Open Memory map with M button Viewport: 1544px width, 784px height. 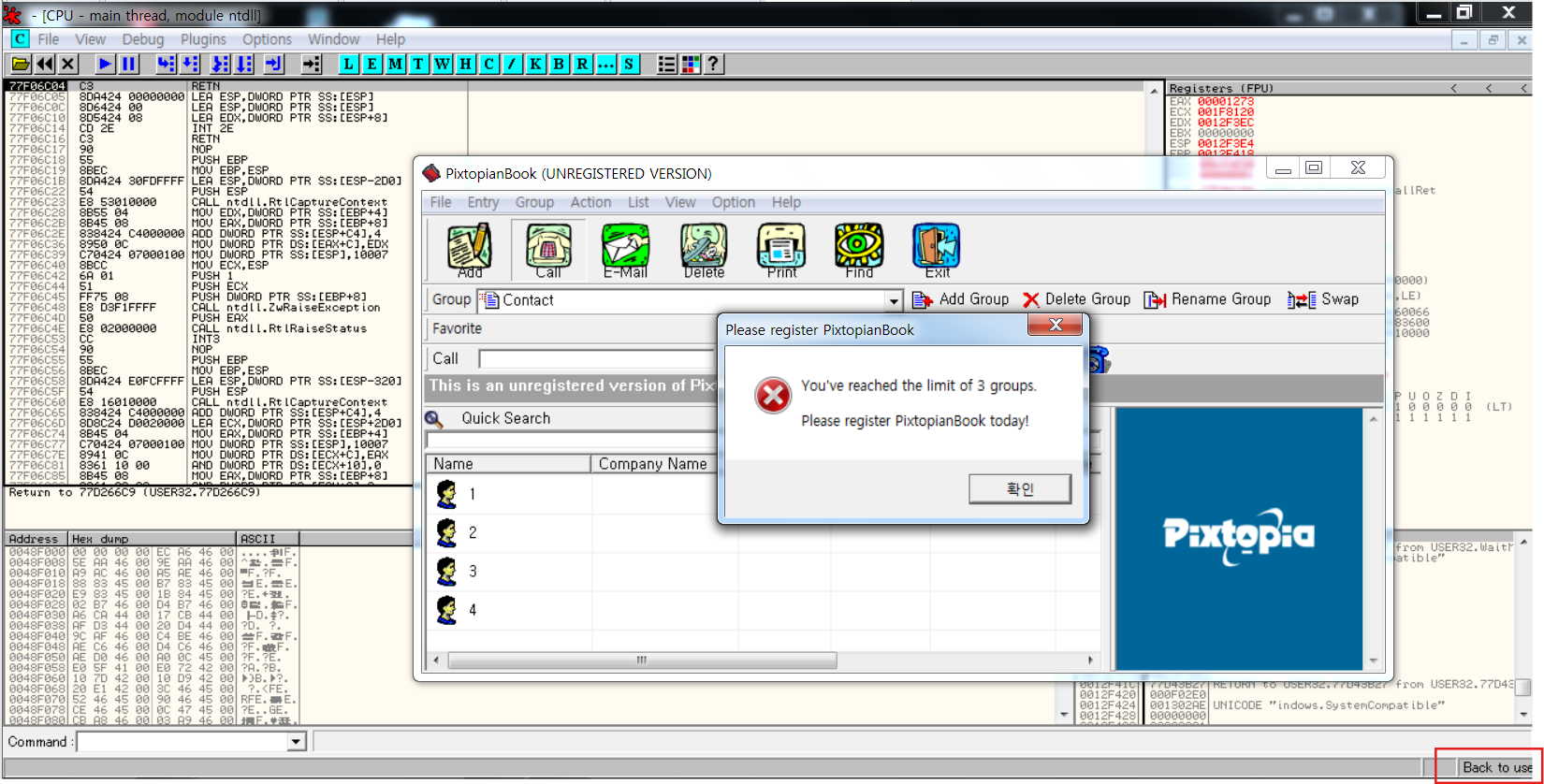pyautogui.click(x=395, y=64)
